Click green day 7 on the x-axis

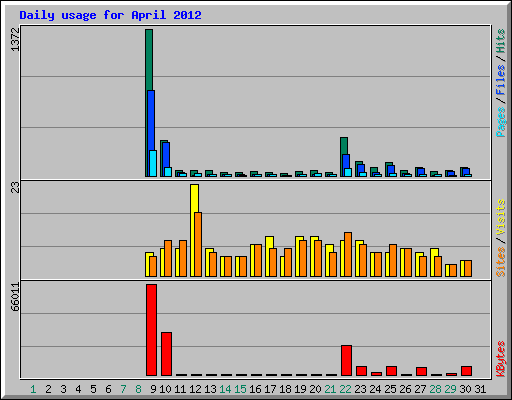(x=123, y=389)
